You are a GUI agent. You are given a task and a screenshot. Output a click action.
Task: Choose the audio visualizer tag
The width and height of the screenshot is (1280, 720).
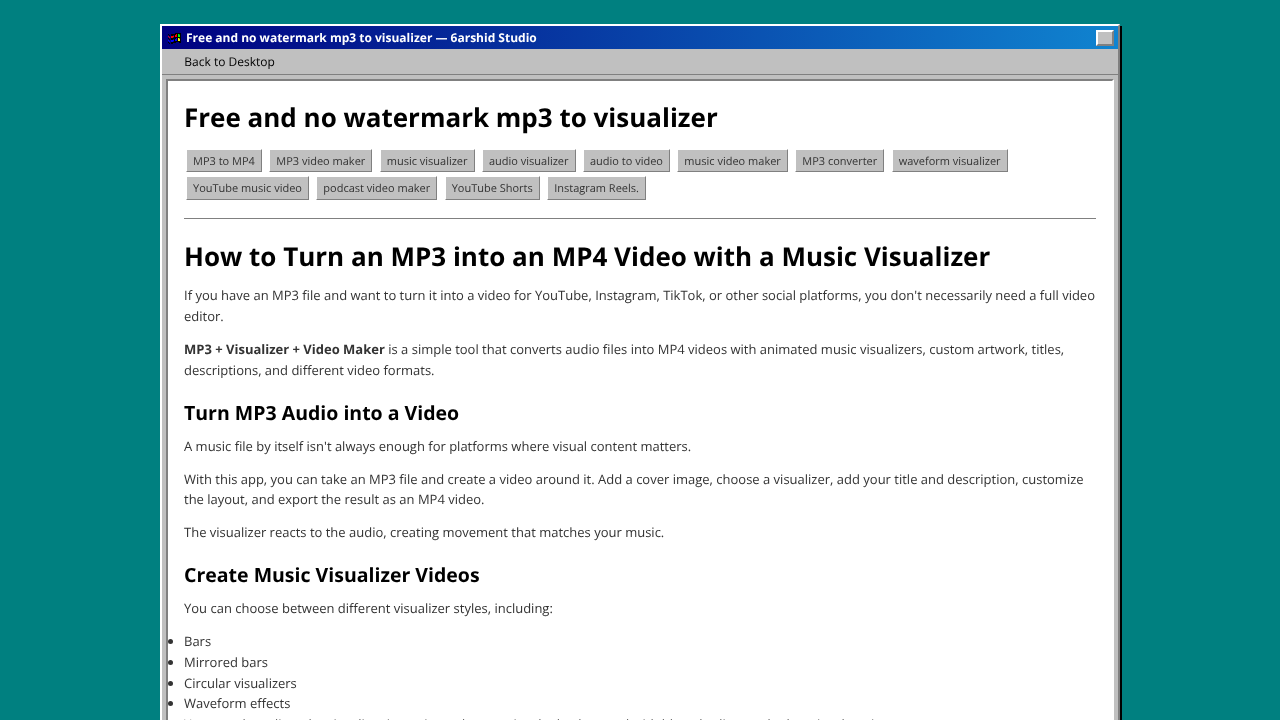(x=529, y=161)
